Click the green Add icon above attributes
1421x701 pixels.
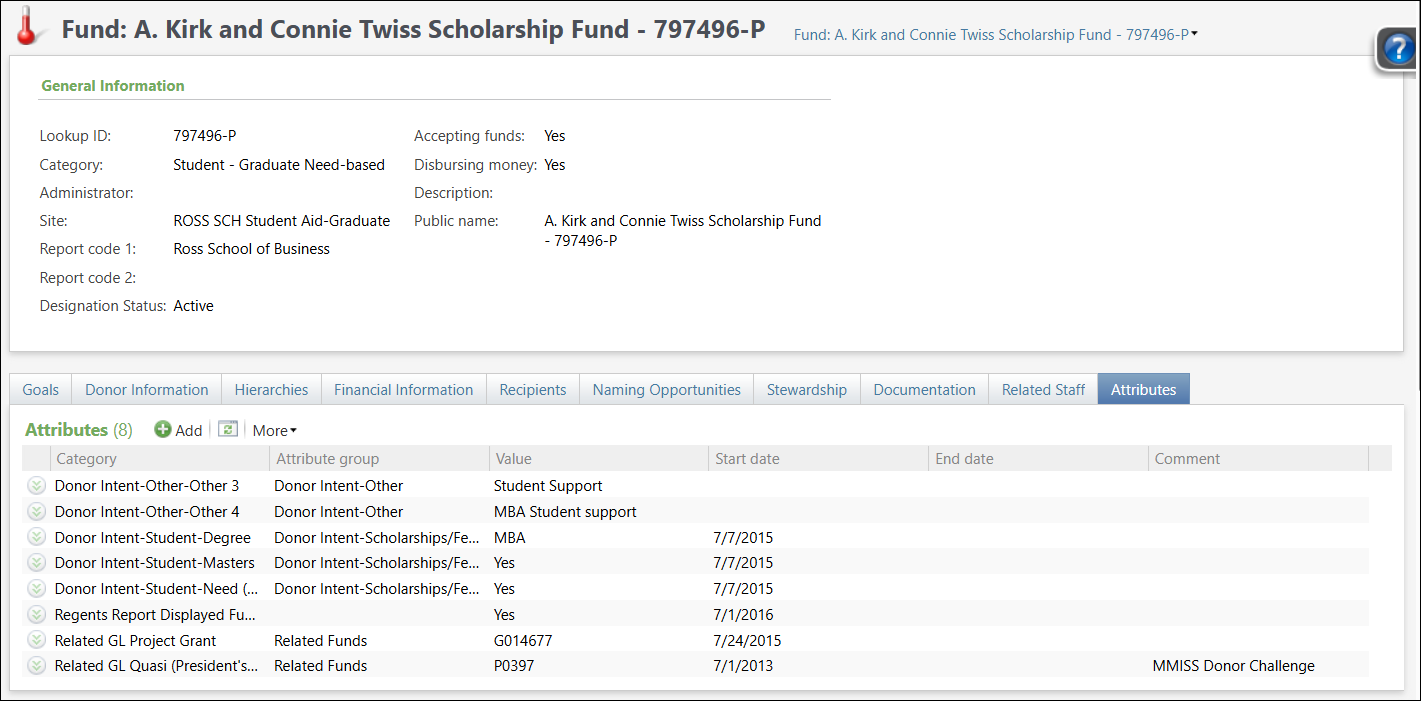(x=162, y=429)
